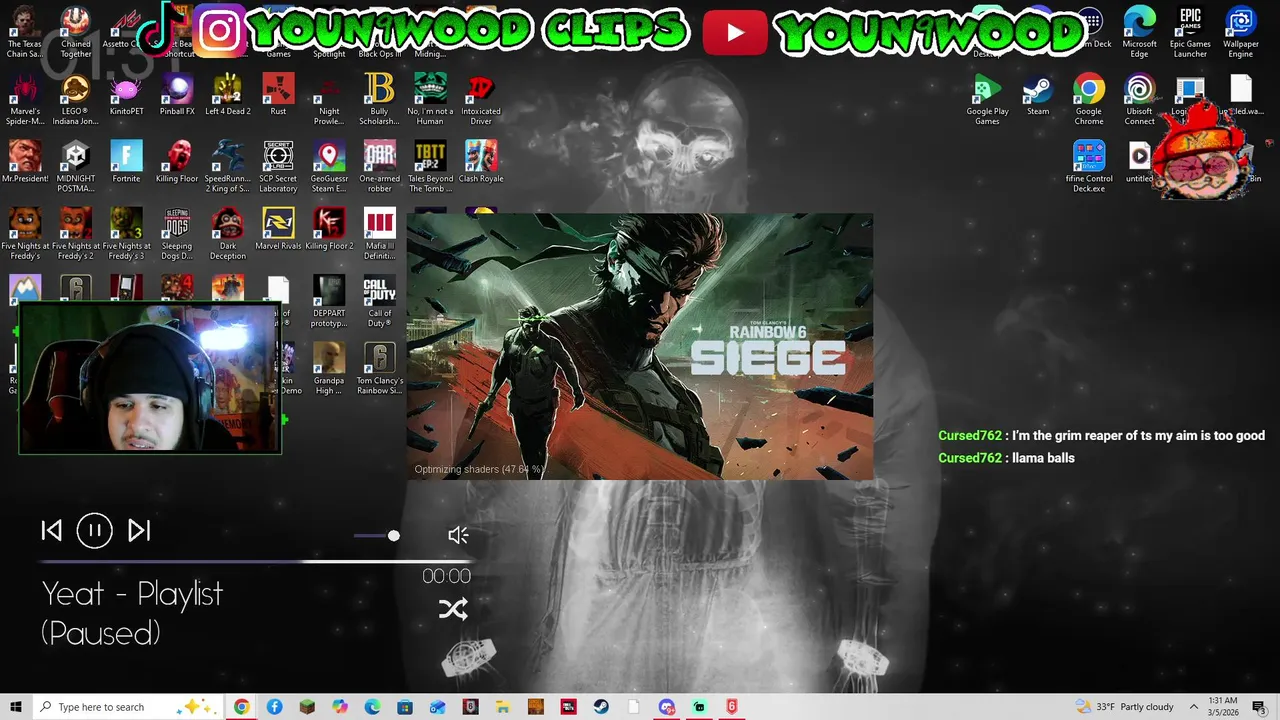Skip to next track in music widget

139,531
